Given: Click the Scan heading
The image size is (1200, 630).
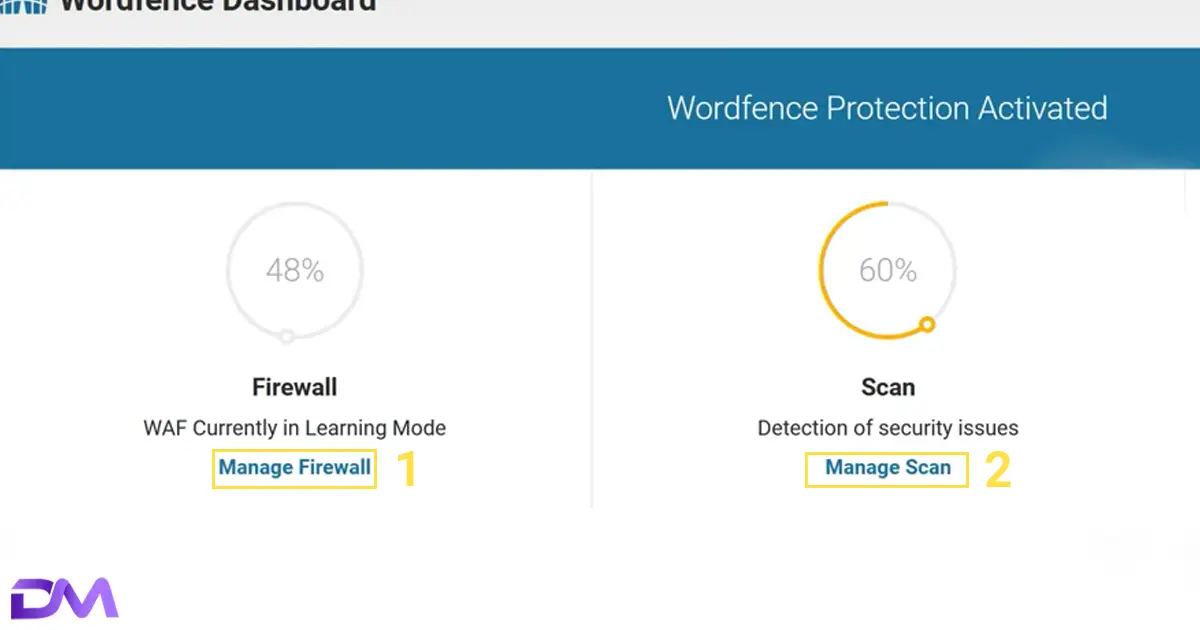Looking at the screenshot, I should pos(888,387).
